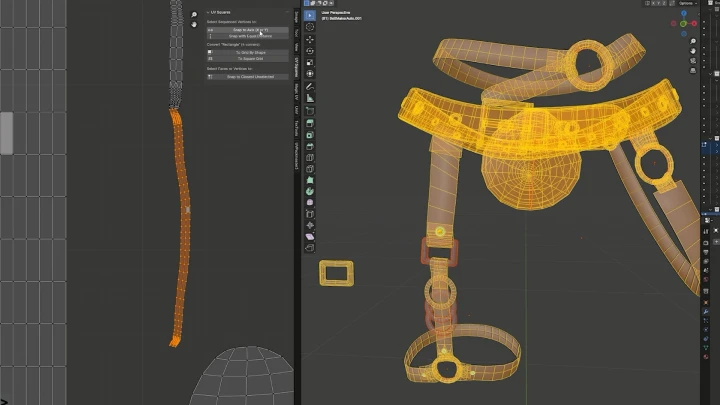Image resolution: width=720 pixels, height=405 pixels.
Task: Click the UV editor zoom magnifier icon
Action: click(x=194, y=16)
